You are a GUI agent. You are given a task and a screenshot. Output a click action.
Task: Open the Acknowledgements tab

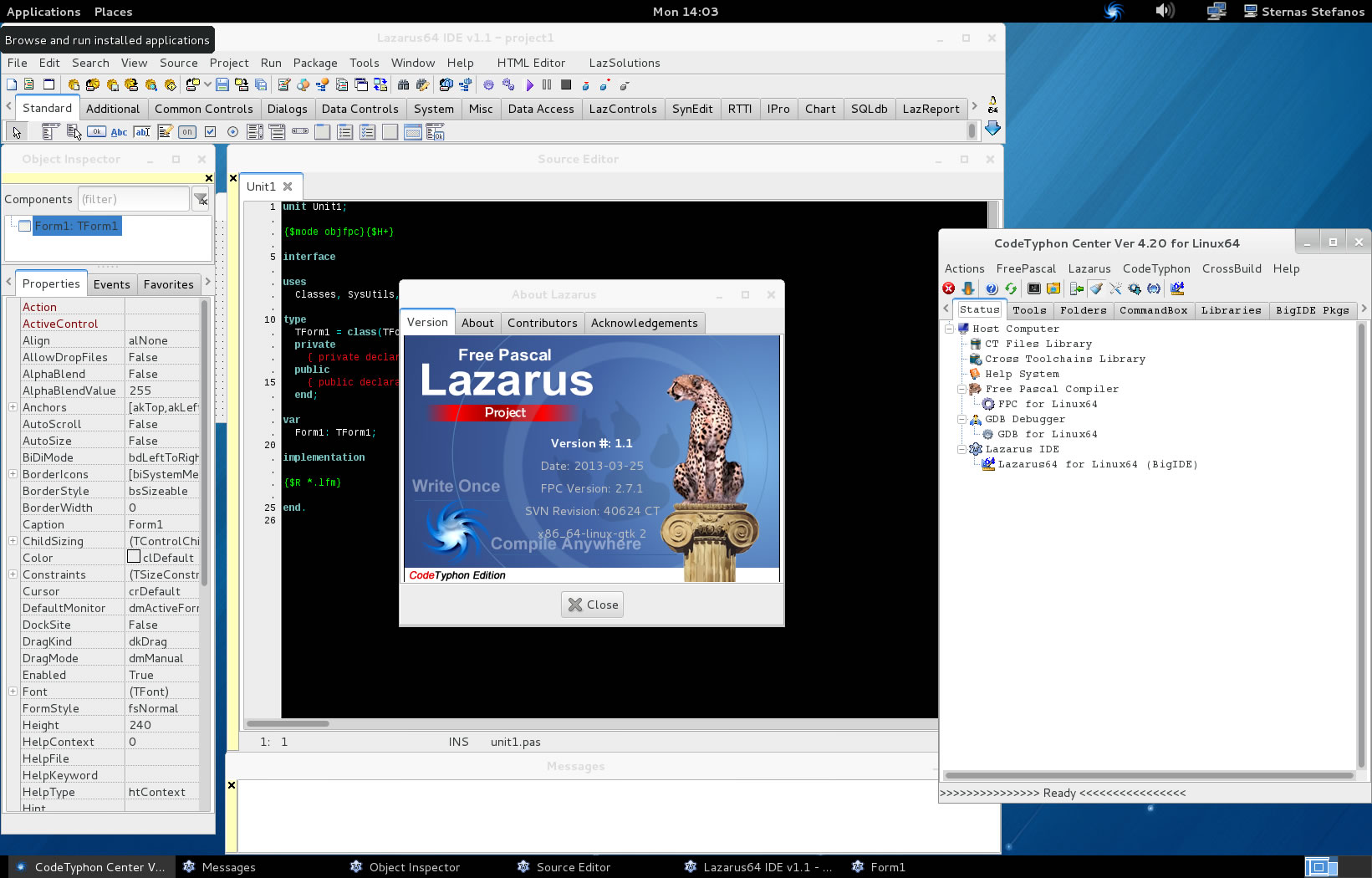pyautogui.click(x=644, y=323)
